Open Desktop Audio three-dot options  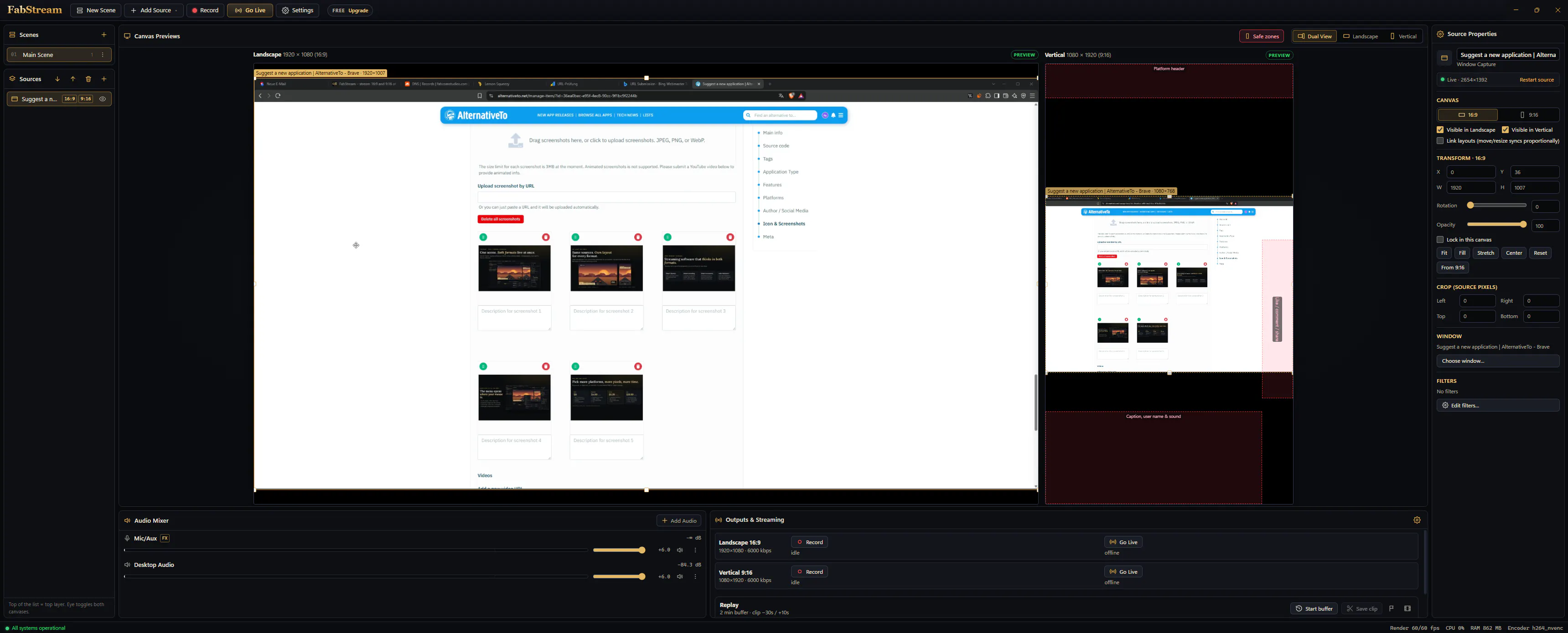point(695,576)
